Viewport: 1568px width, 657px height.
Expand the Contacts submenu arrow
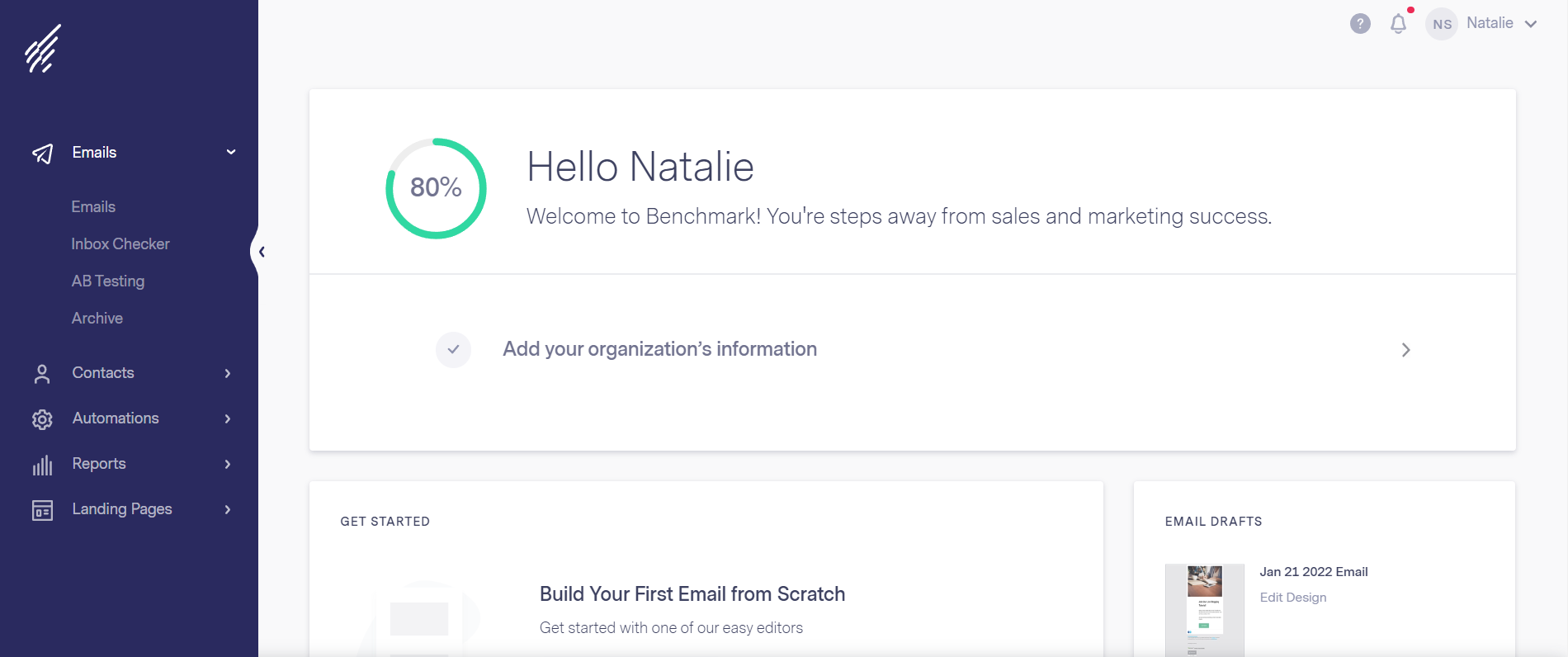click(228, 374)
